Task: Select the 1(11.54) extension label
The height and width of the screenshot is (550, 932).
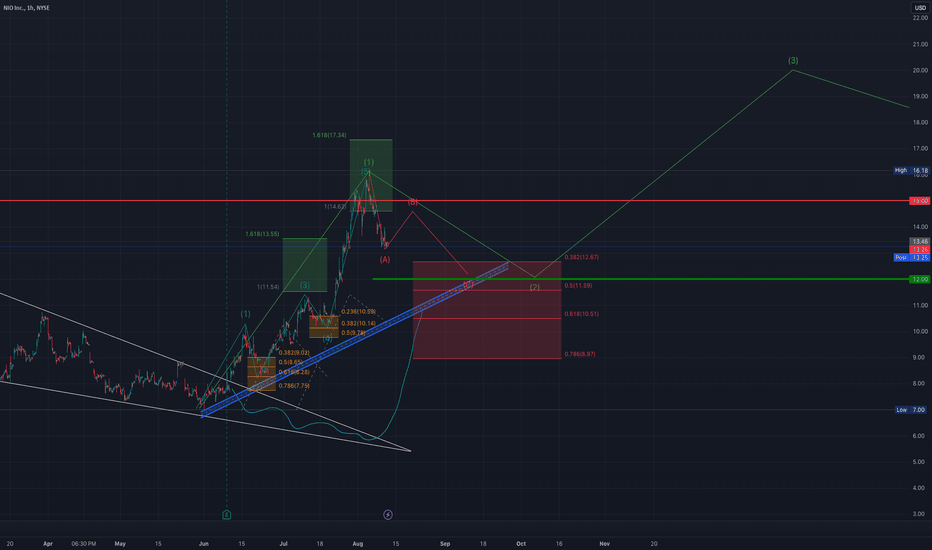Action: [268, 287]
